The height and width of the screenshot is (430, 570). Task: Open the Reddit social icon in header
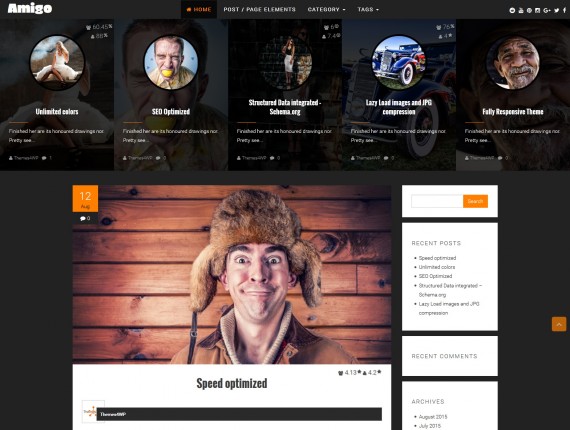click(x=512, y=11)
